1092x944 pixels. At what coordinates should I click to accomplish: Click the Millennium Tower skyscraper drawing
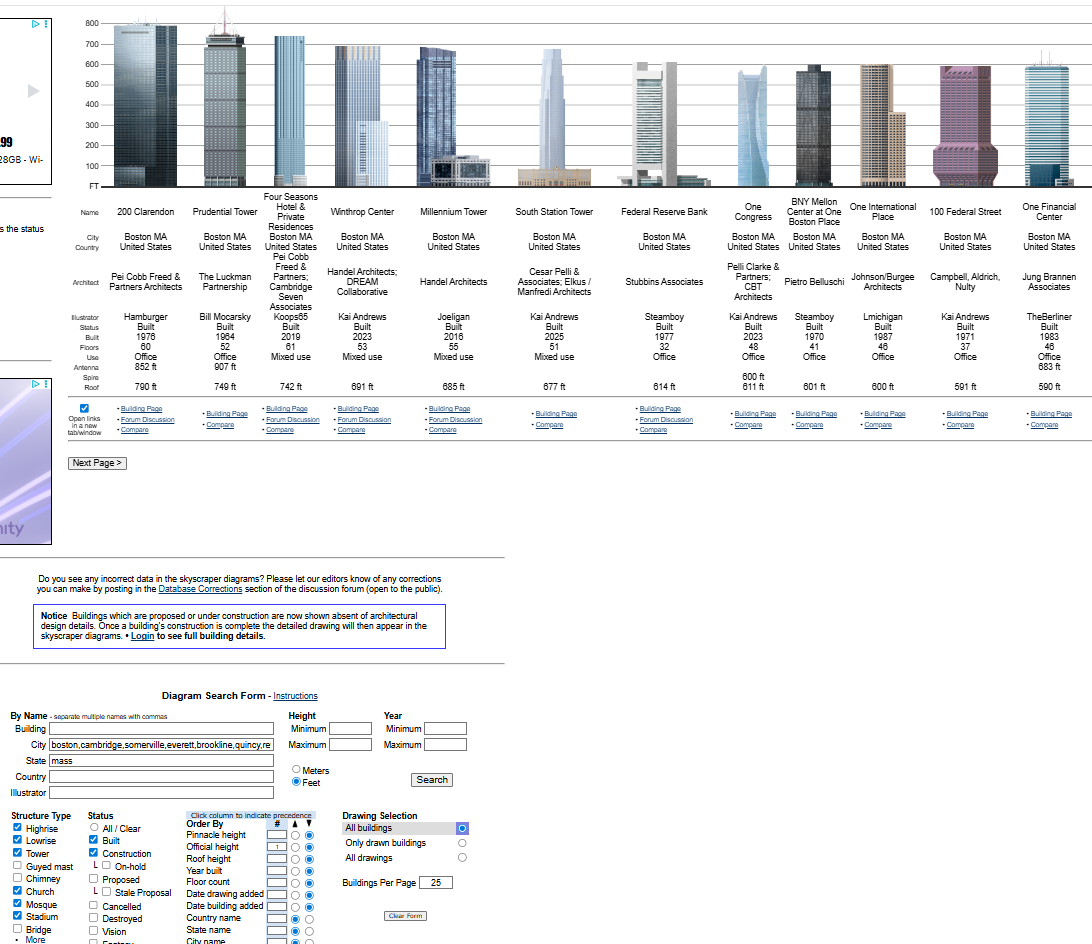[452, 115]
